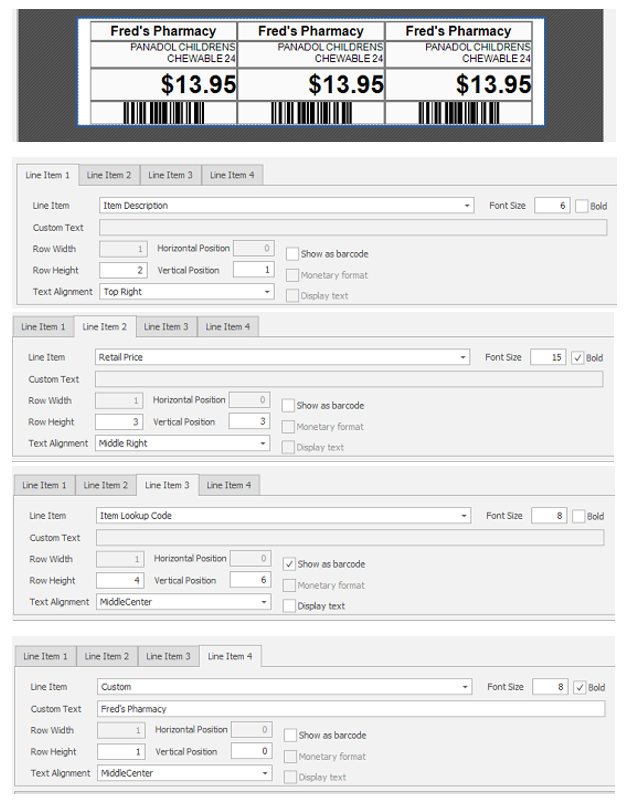Focus the Font Size field in Item Lookup Code panel
625x804 pixels.
tap(549, 516)
